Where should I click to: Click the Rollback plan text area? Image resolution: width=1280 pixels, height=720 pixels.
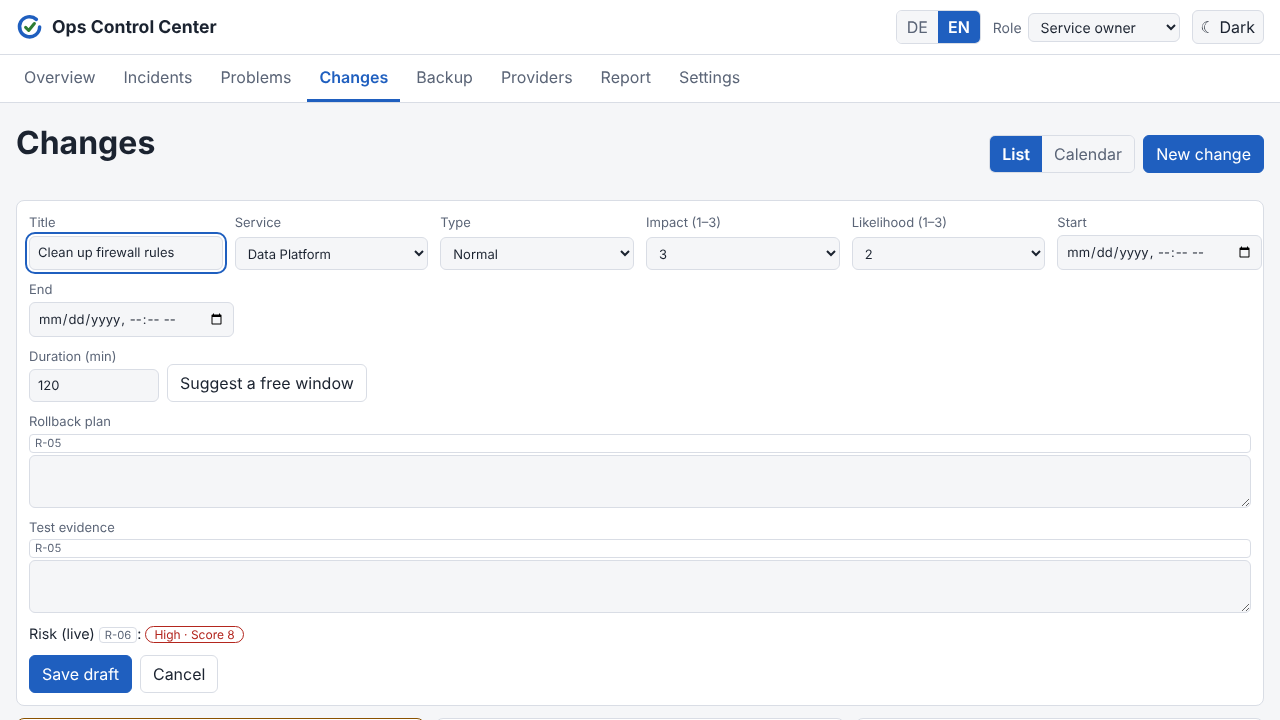[x=640, y=481]
